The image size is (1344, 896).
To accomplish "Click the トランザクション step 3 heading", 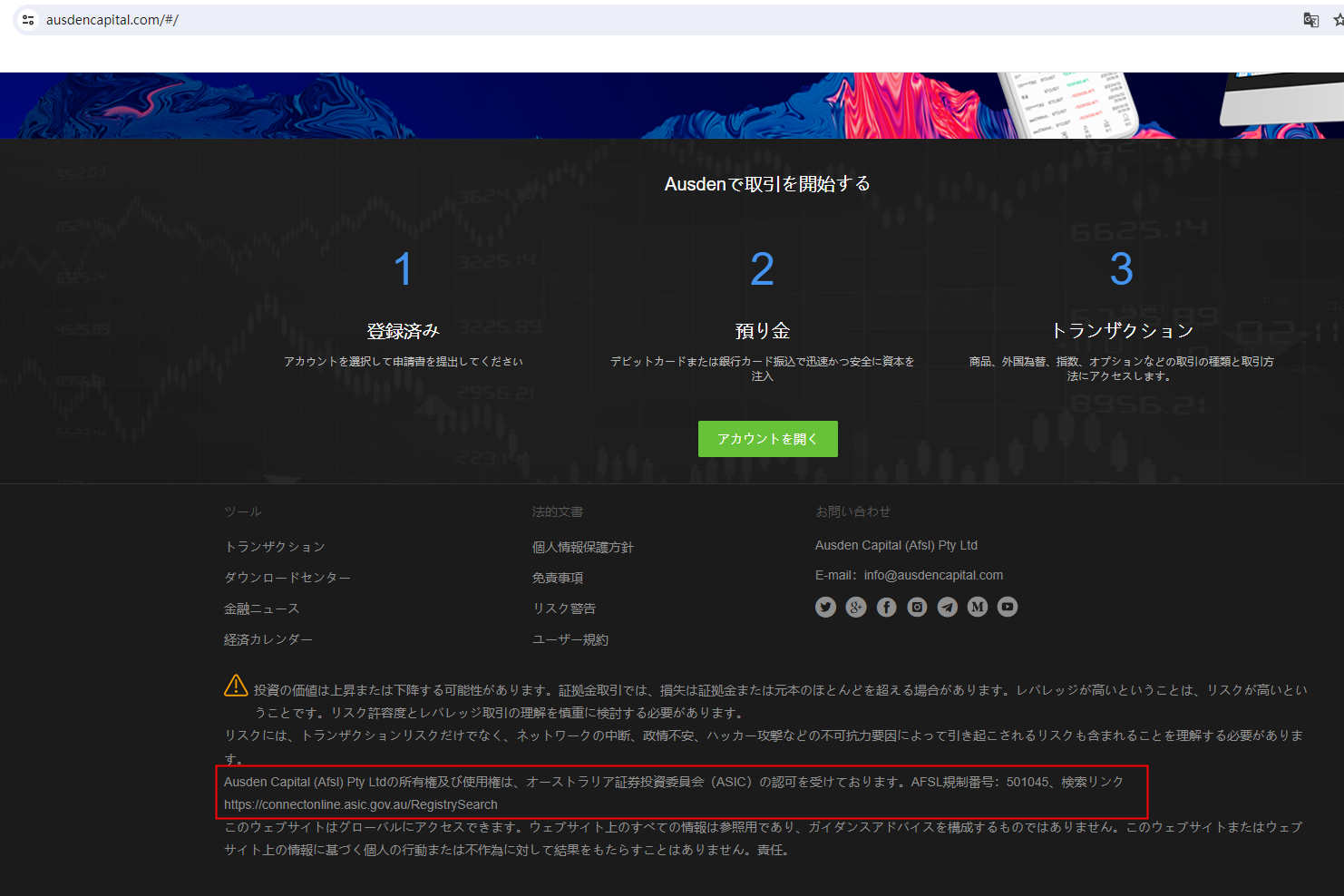I will (1122, 331).
